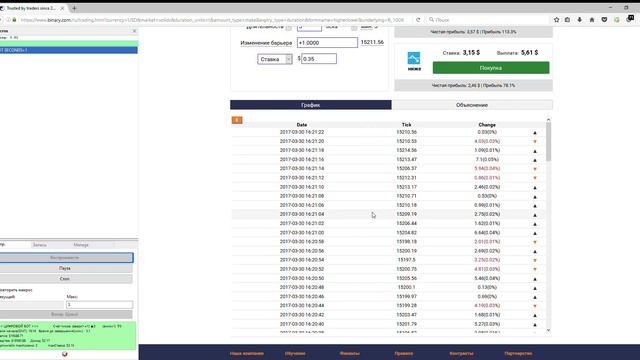Click scroll-down arrow of tick table
The width and height of the screenshot is (640, 360).
pyautogui.click(x=548, y=330)
